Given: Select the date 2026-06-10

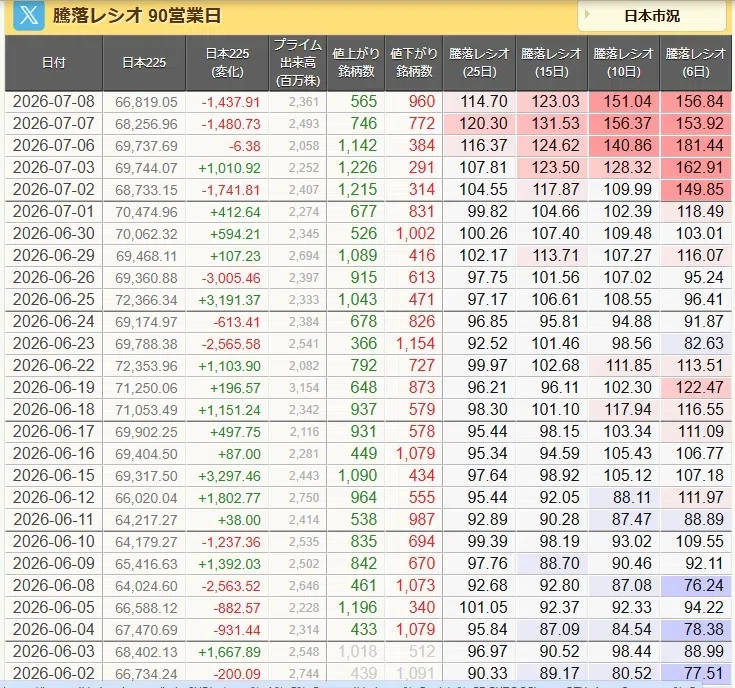Looking at the screenshot, I should point(53,542).
